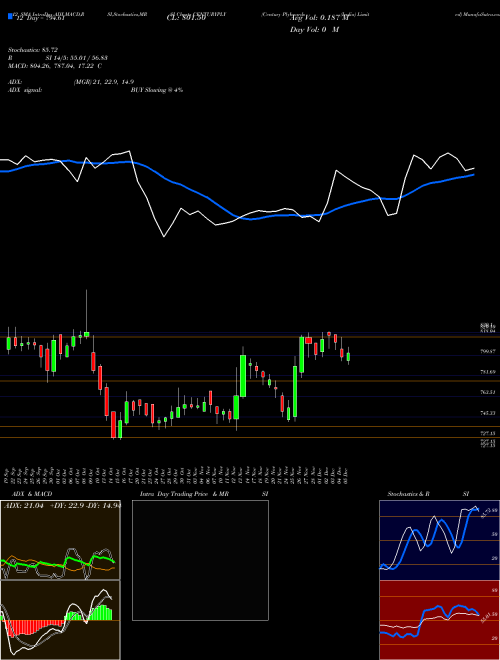Viewport: 500px width, 660px height.
Task: Open the red RSI mini chart
Action: pos(439,620)
